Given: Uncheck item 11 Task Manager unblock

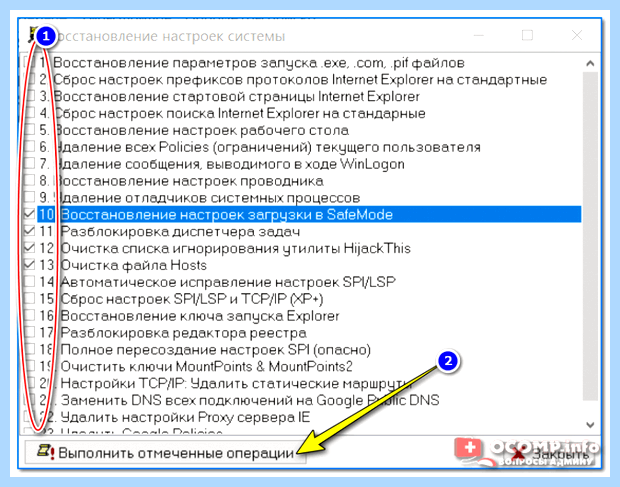Looking at the screenshot, I should coord(29,231).
